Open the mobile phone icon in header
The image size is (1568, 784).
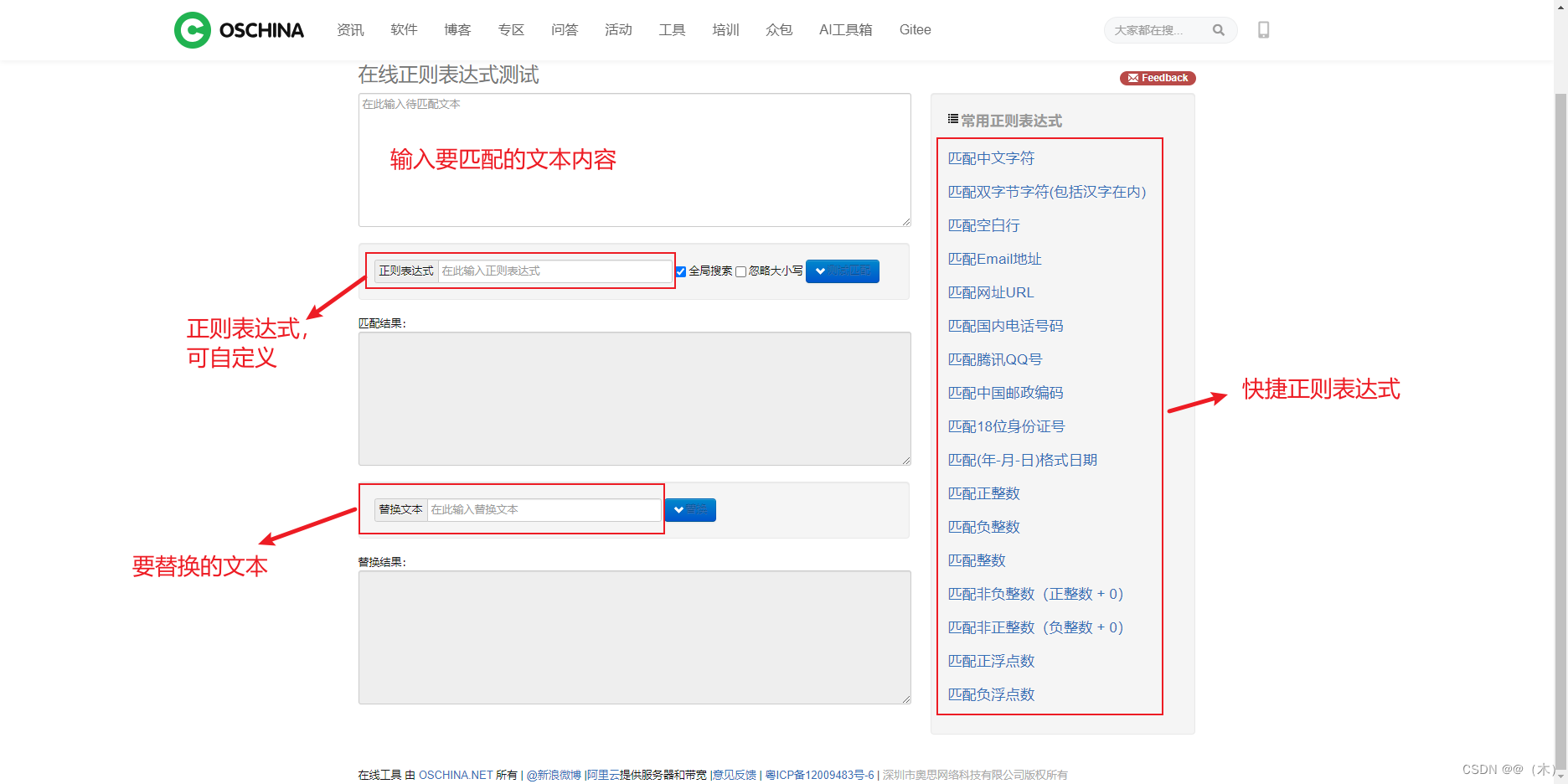[x=1264, y=30]
